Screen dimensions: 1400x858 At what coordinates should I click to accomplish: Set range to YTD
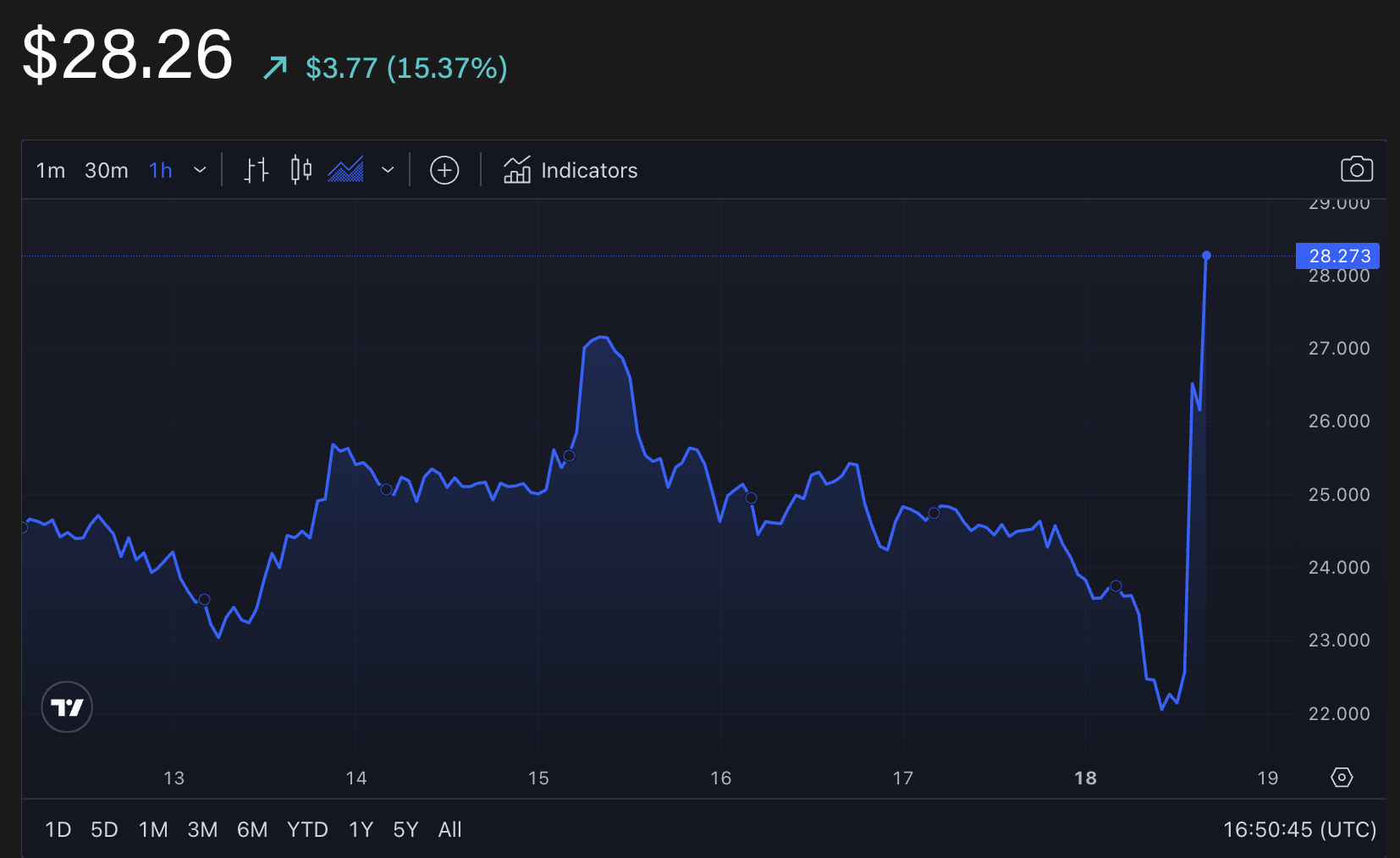307,829
